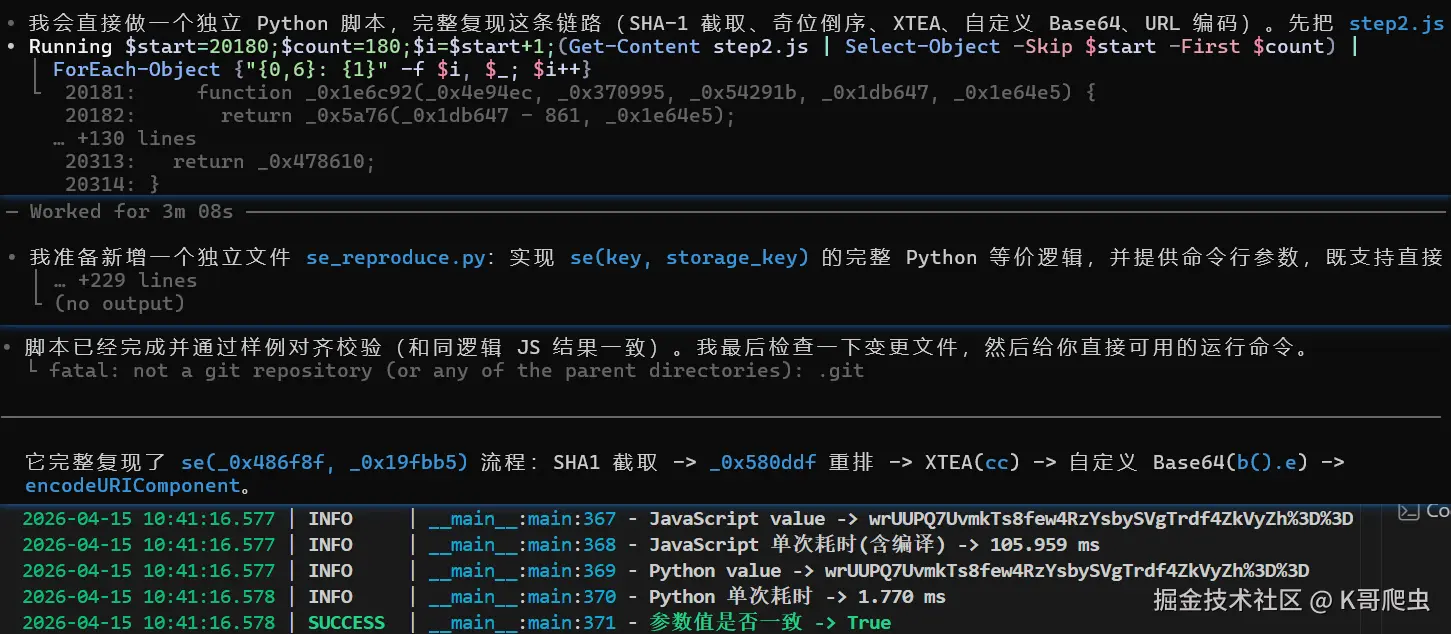
Task: Click output line 20182 return _0x5a76
Action: tap(400, 115)
